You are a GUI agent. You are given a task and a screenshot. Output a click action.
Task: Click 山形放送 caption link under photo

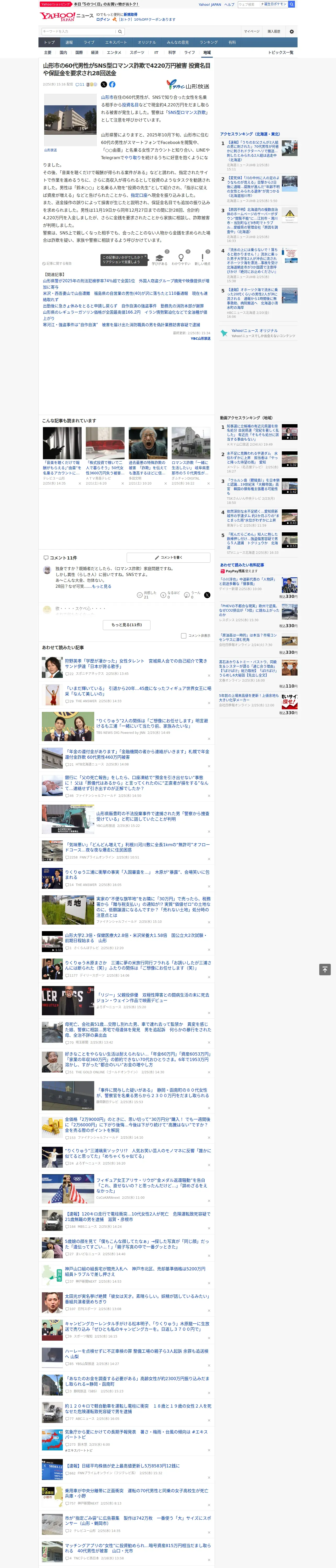tap(50, 150)
